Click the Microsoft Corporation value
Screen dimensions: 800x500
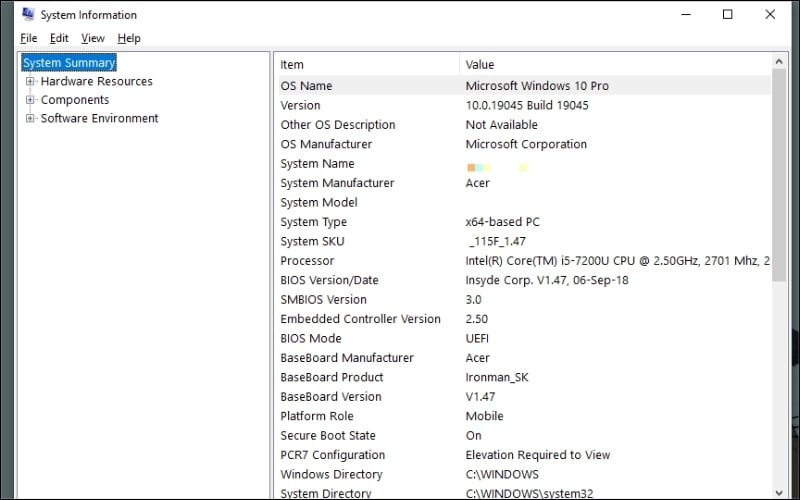point(526,144)
